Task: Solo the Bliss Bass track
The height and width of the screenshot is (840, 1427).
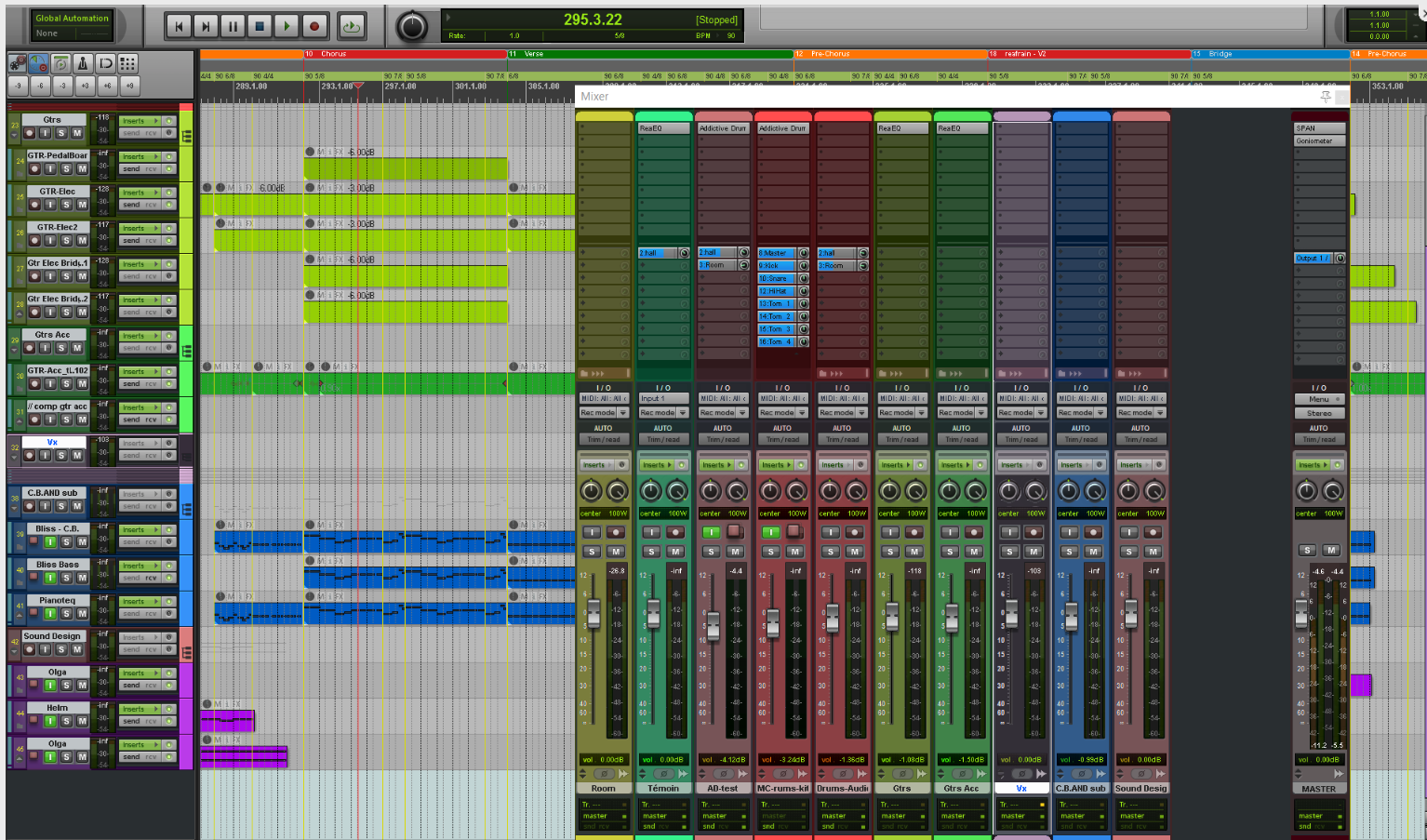Action: pos(66,578)
